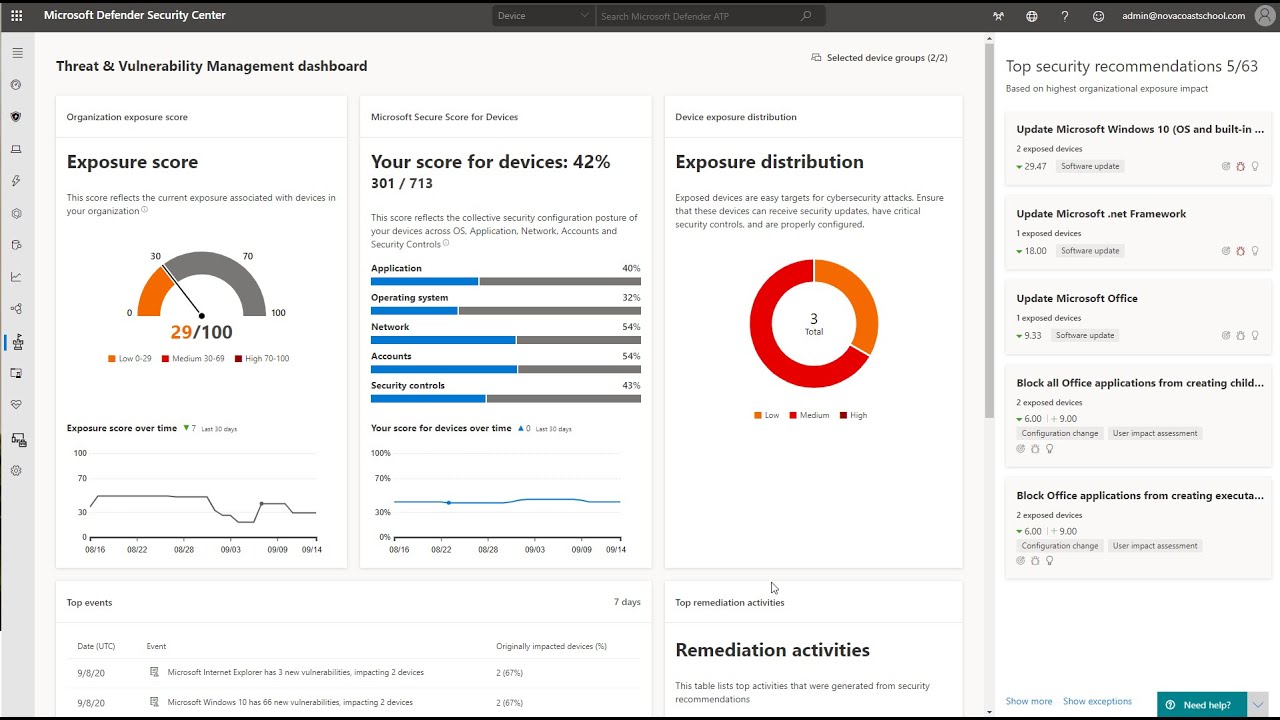
Task: Click lightbulb icon on Update .net Framework card
Action: [x=1255, y=251]
